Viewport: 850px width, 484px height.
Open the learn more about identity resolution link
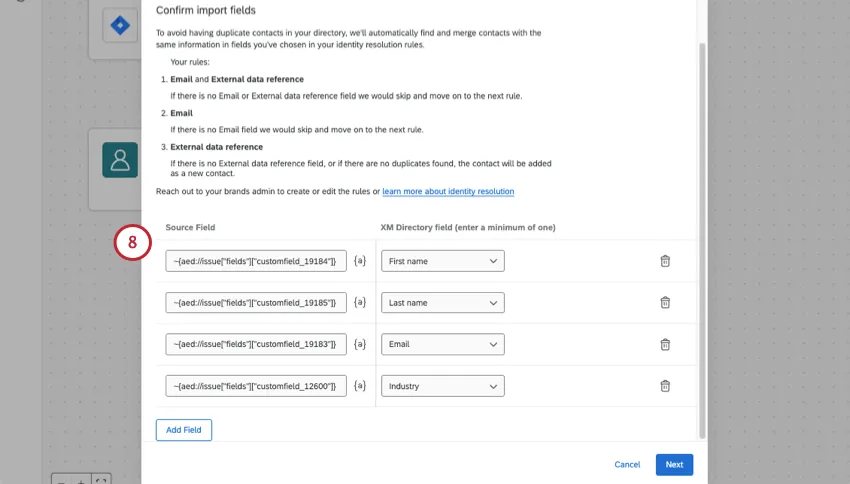coord(448,191)
